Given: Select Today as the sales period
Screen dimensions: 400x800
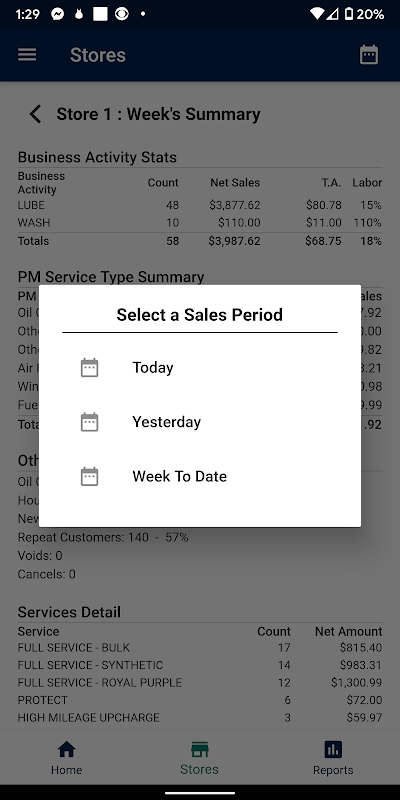Looking at the screenshot, I should tap(200, 367).
